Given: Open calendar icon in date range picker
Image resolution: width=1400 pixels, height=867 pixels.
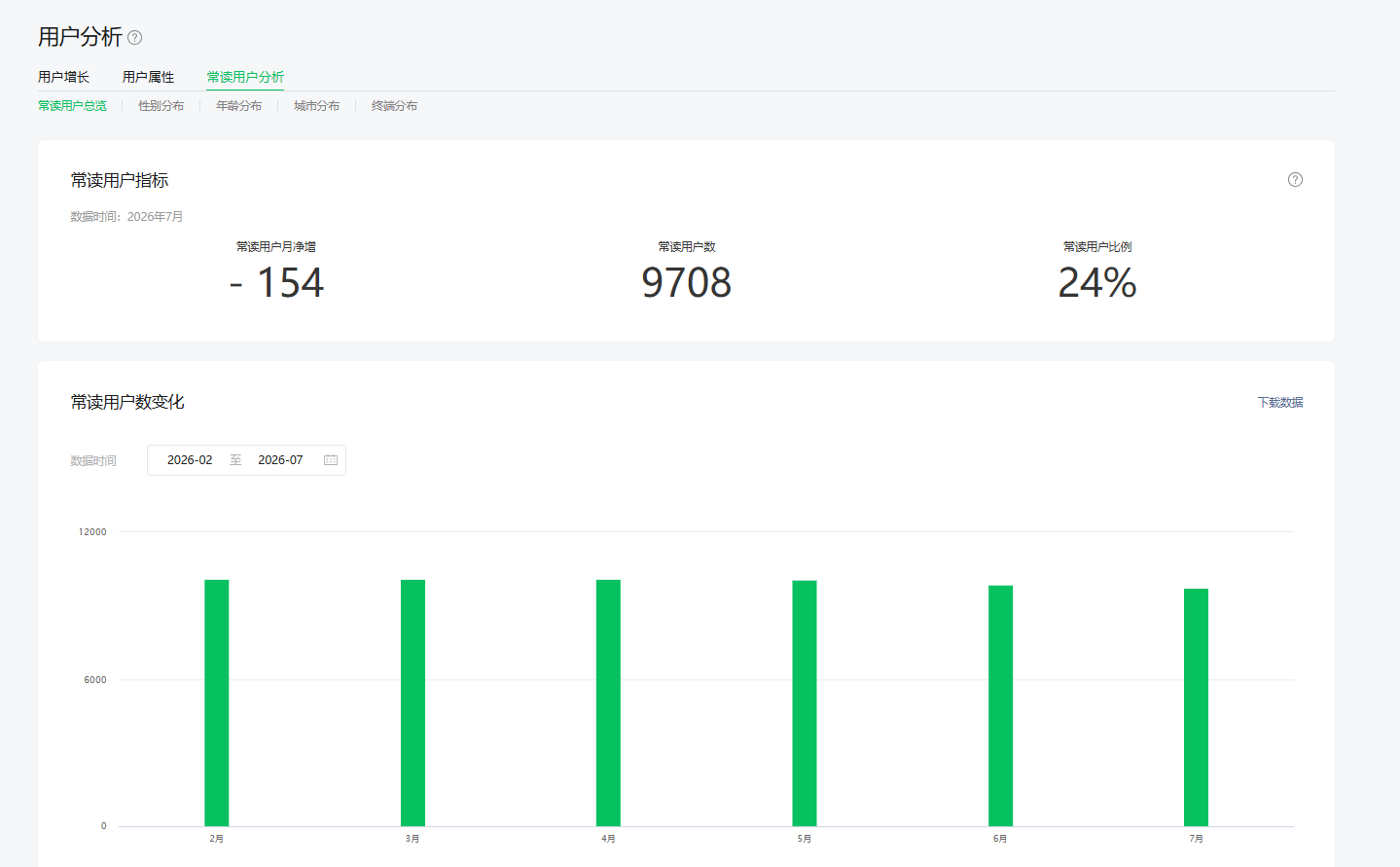Looking at the screenshot, I should (x=331, y=460).
